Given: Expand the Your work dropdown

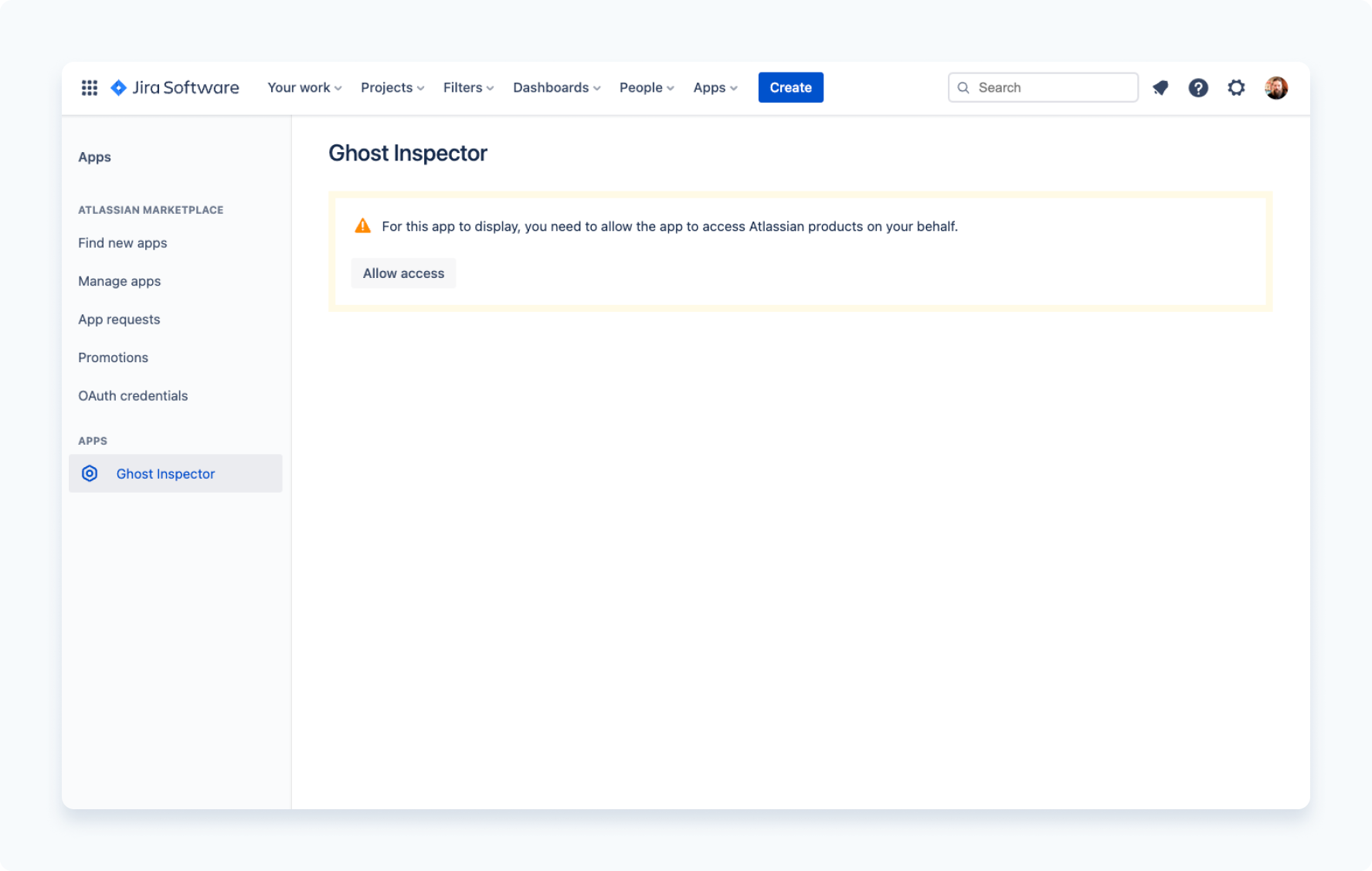Looking at the screenshot, I should point(304,88).
